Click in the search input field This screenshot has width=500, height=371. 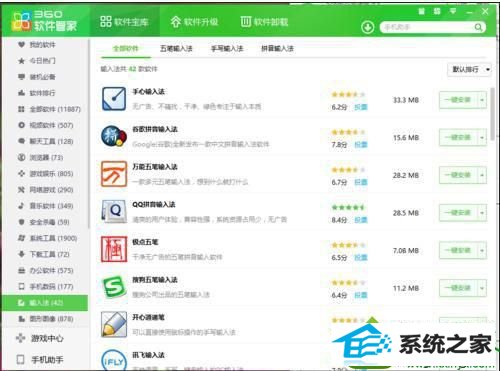coord(428,27)
